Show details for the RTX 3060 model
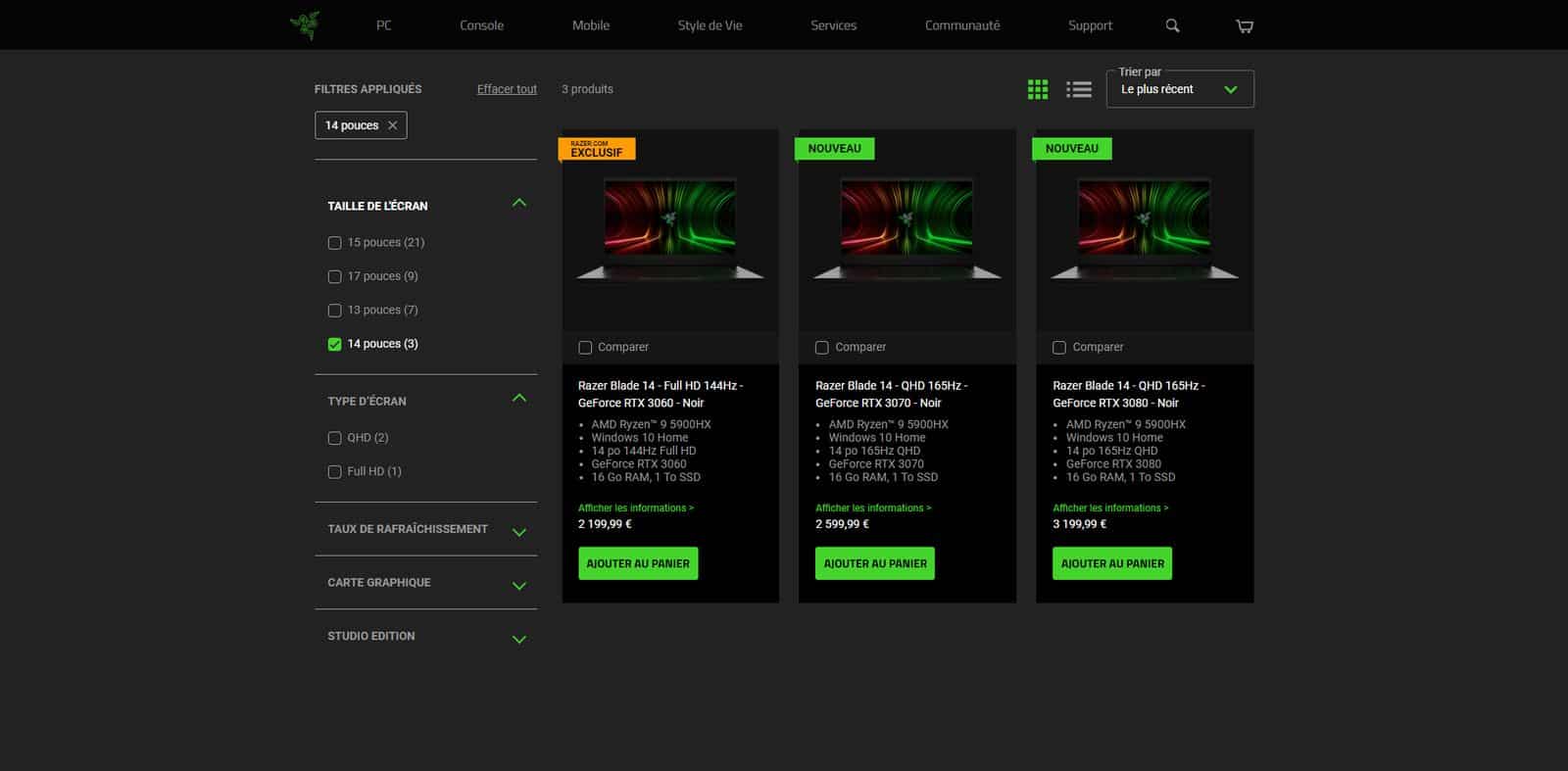Viewport: 1568px width, 771px height. coord(636,507)
